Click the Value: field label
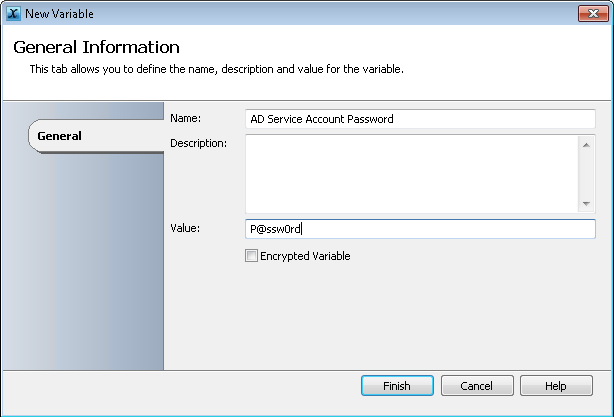Image resolution: width=614 pixels, height=417 pixels. pyautogui.click(x=185, y=228)
